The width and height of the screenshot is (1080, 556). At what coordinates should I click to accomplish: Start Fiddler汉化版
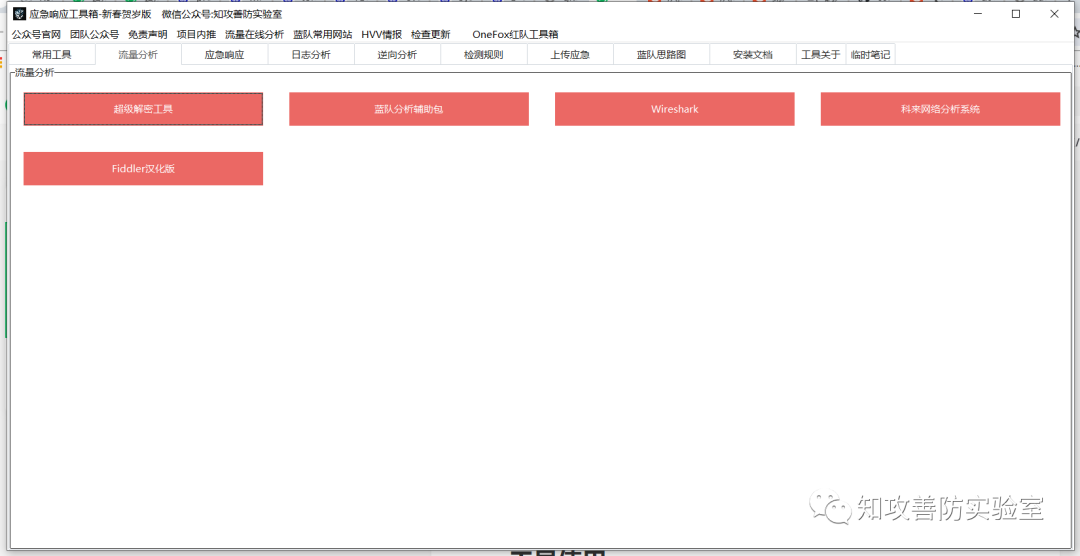pos(143,169)
